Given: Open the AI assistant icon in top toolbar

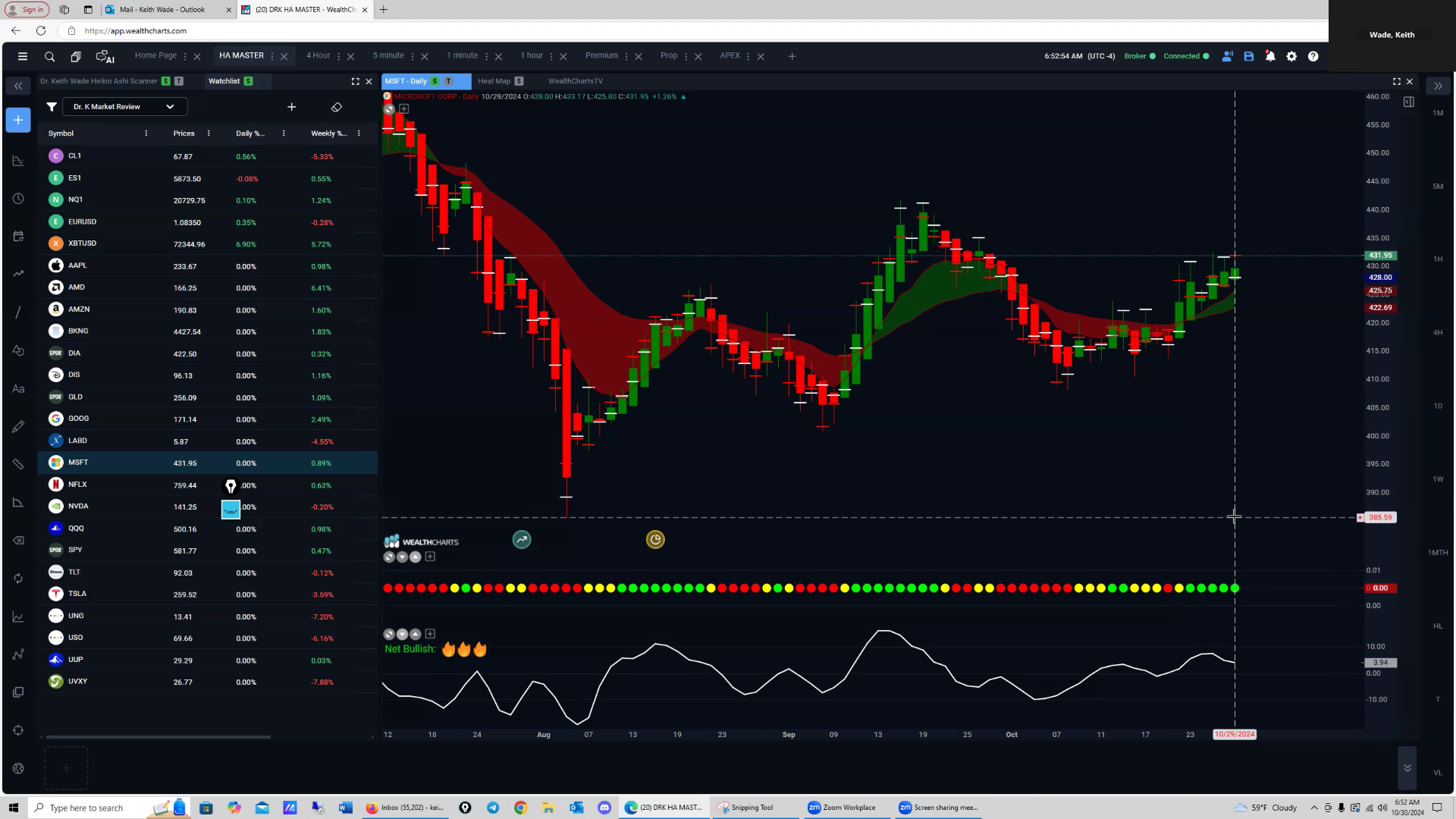Looking at the screenshot, I should 105,56.
